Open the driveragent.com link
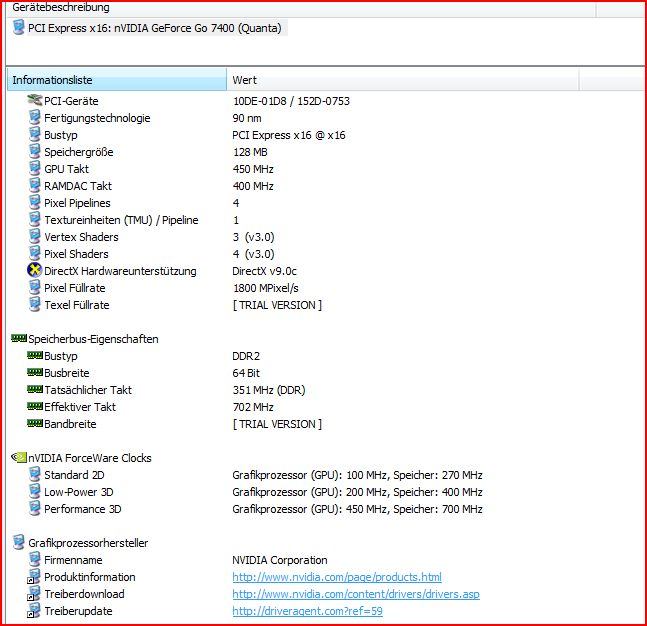Screen dimensions: 647x626 click(x=307, y=611)
